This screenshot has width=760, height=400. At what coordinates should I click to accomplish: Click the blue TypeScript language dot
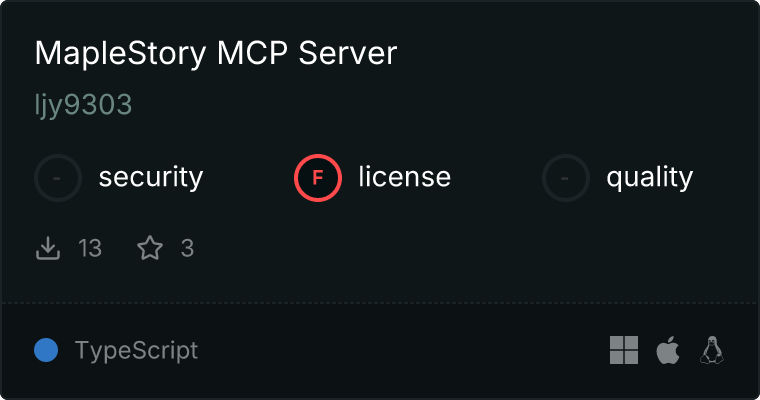pyautogui.click(x=46, y=350)
